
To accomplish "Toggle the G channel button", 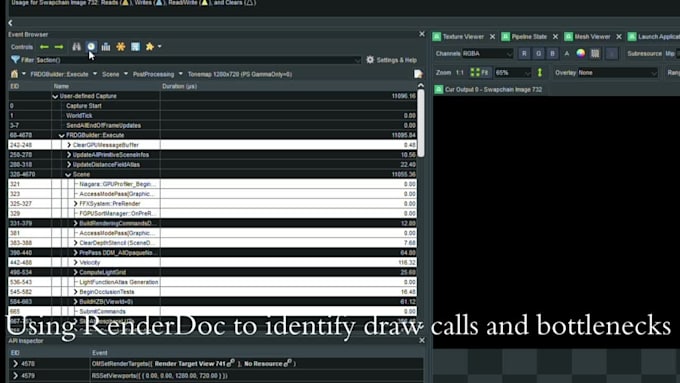I will click(x=538, y=53).
